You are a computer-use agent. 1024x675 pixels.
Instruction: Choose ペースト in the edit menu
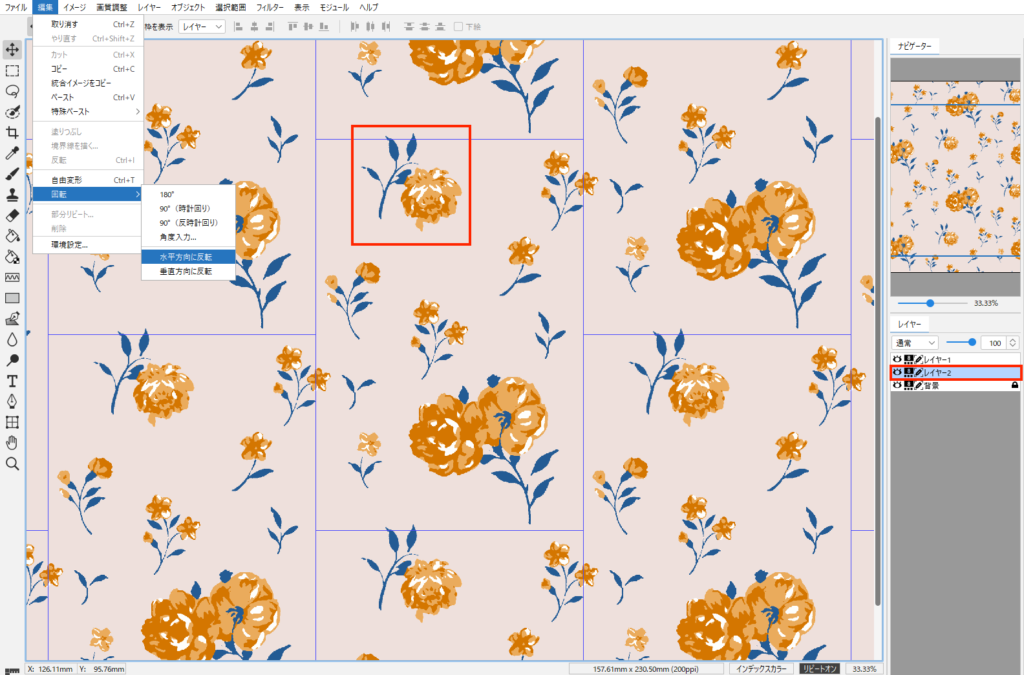coord(88,97)
